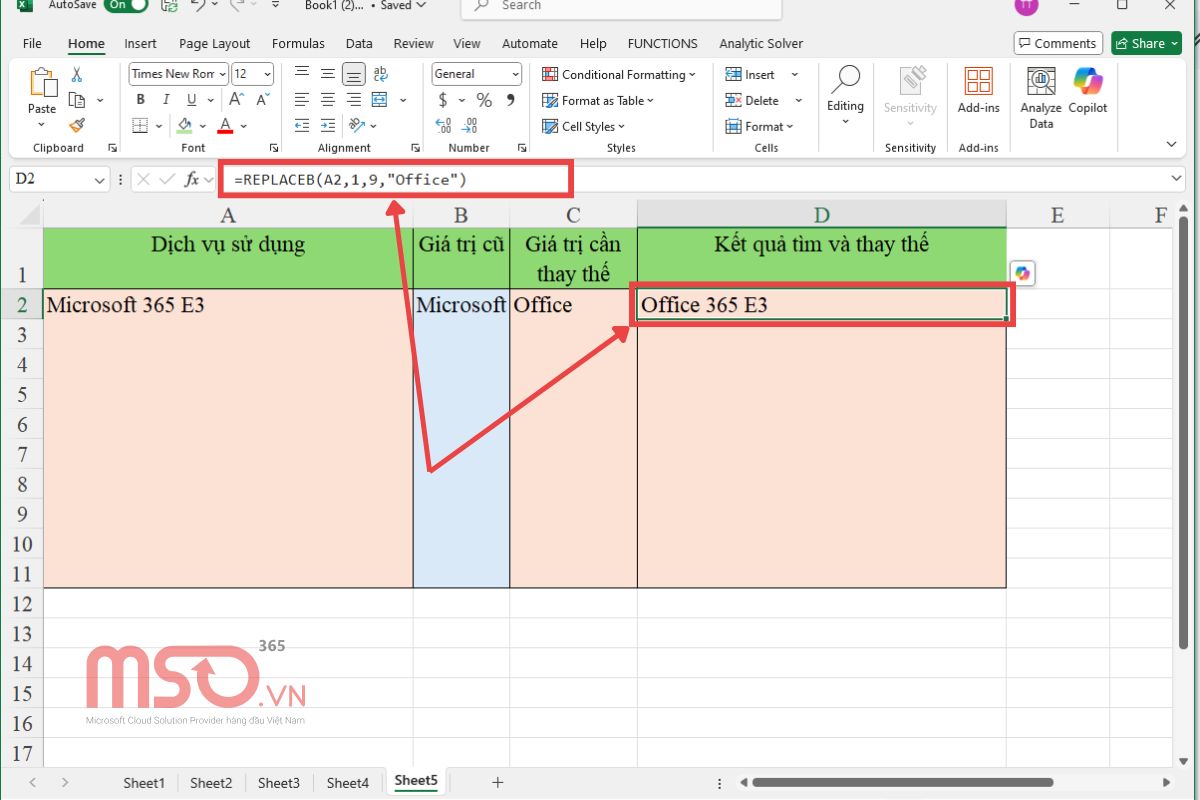Click the Copy icon in Clipboard
1200x800 pixels.
point(76,100)
